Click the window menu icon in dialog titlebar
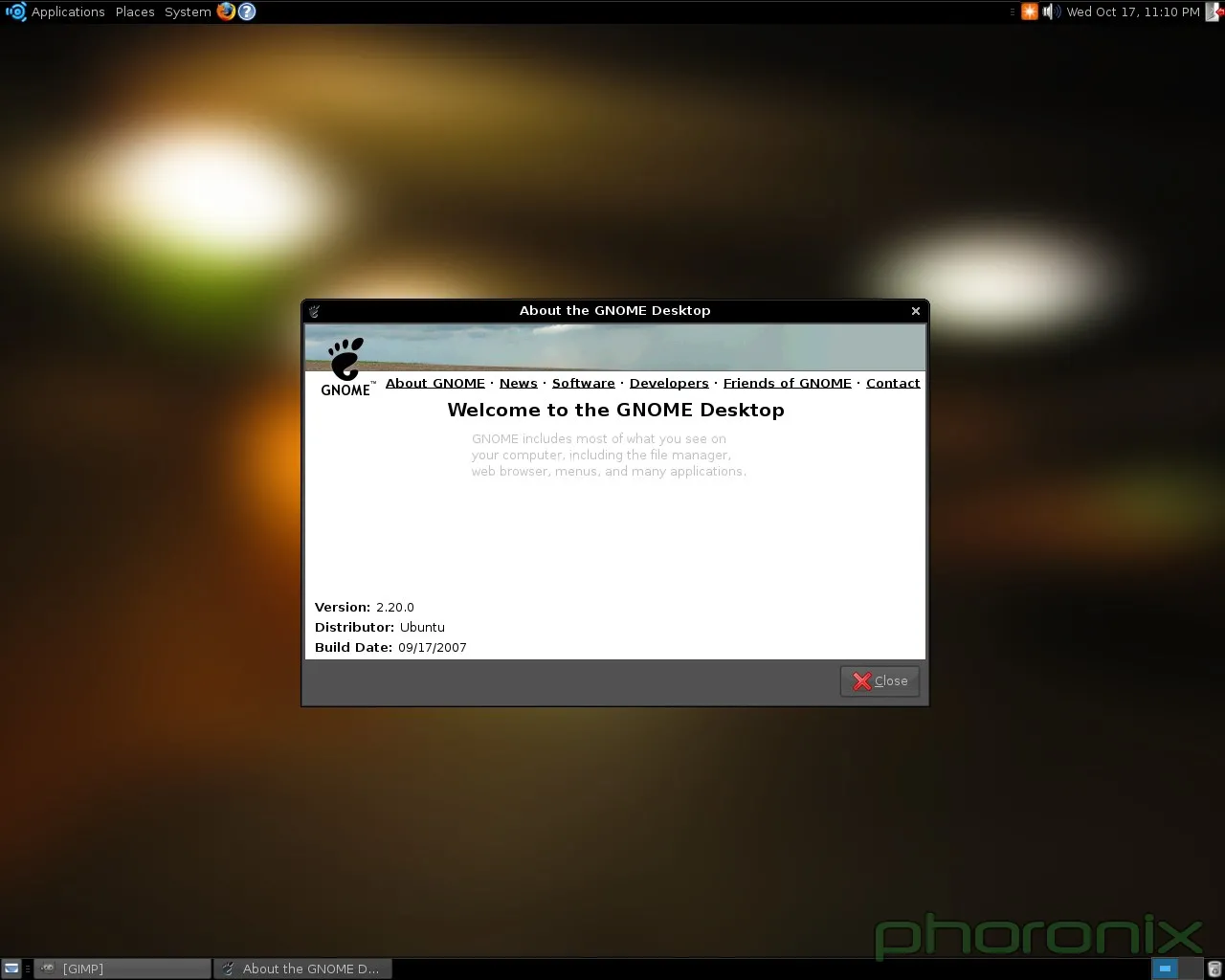The width and height of the screenshot is (1225, 980). tap(314, 311)
